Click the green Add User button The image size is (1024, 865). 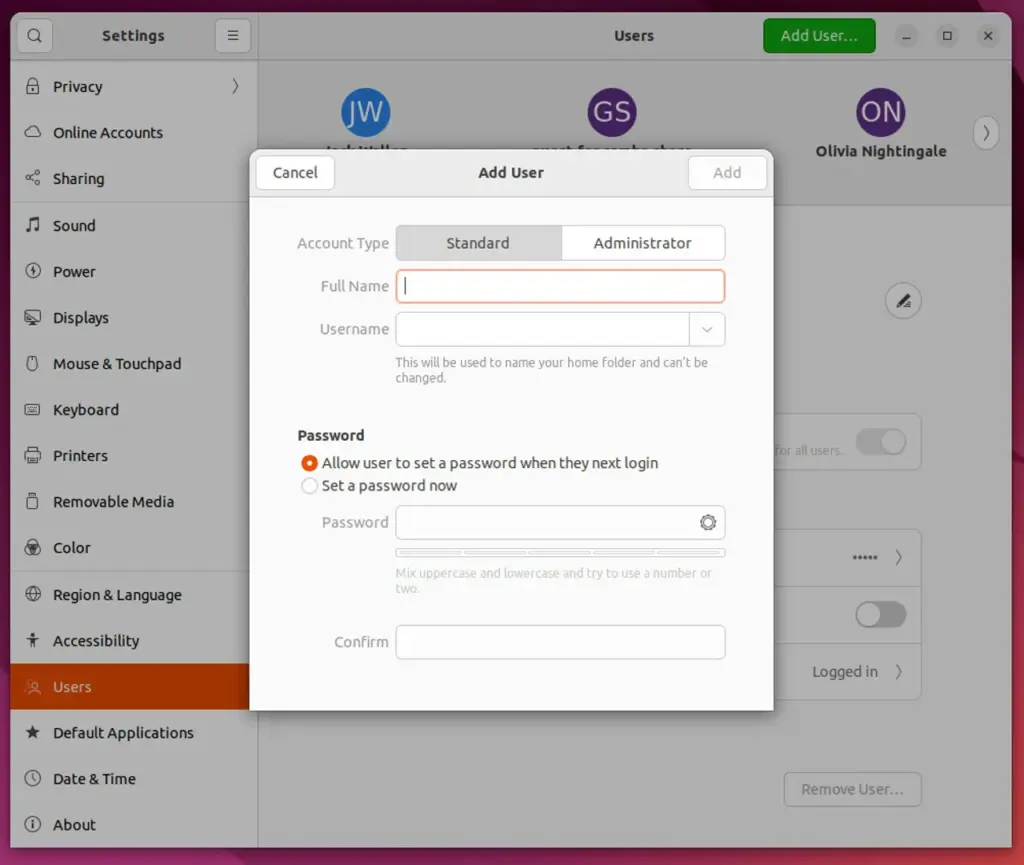pyautogui.click(x=818, y=36)
